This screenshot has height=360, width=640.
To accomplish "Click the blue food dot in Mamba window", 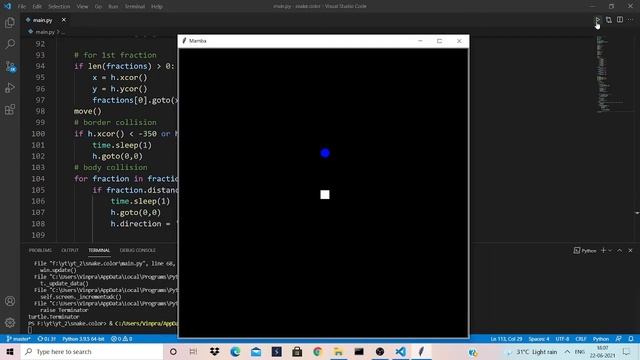I will pos(325,153).
